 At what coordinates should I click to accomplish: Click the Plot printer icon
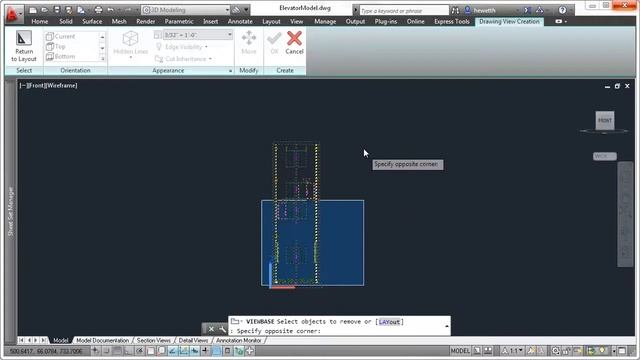click(x=98, y=10)
